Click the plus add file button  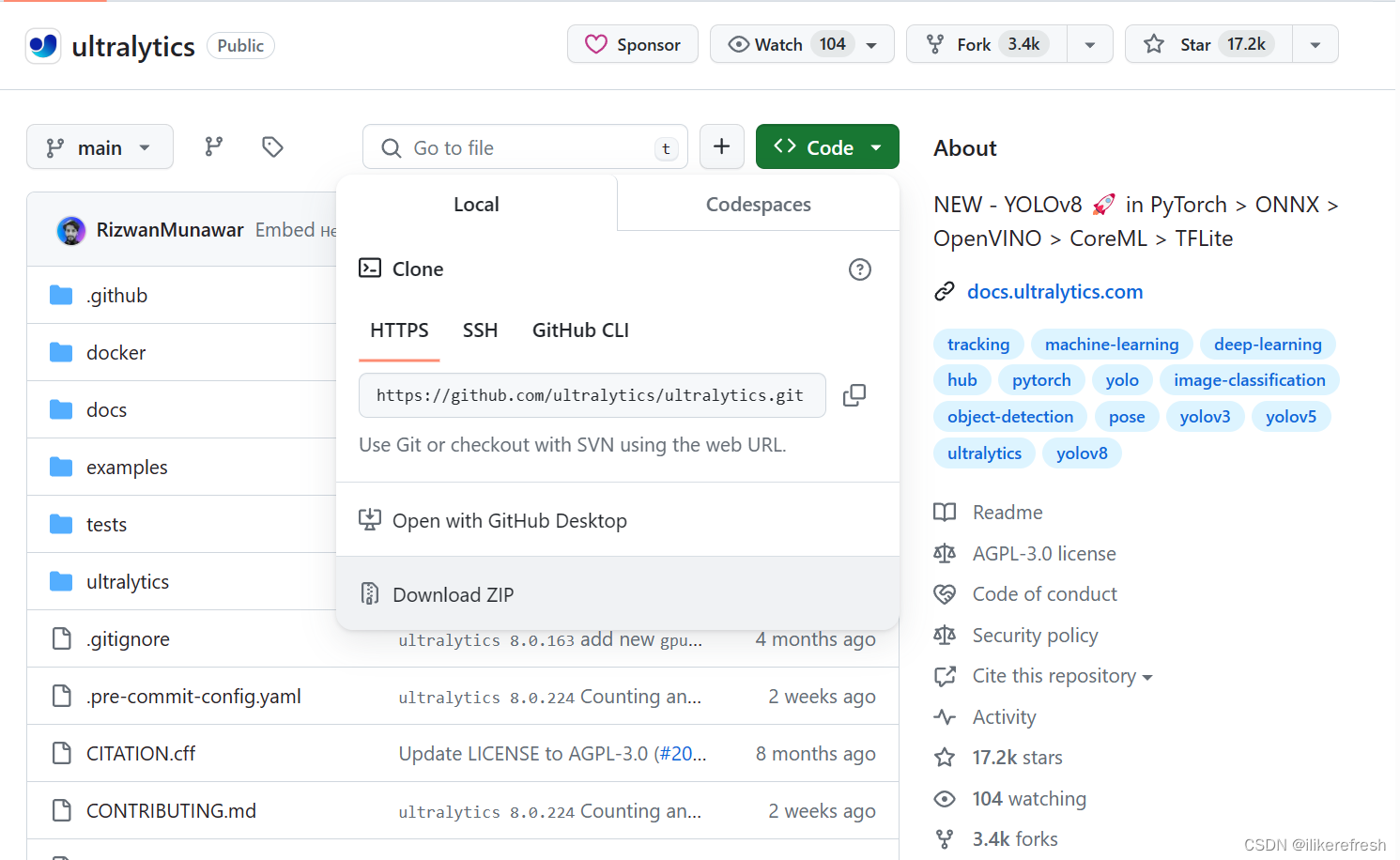coord(722,146)
